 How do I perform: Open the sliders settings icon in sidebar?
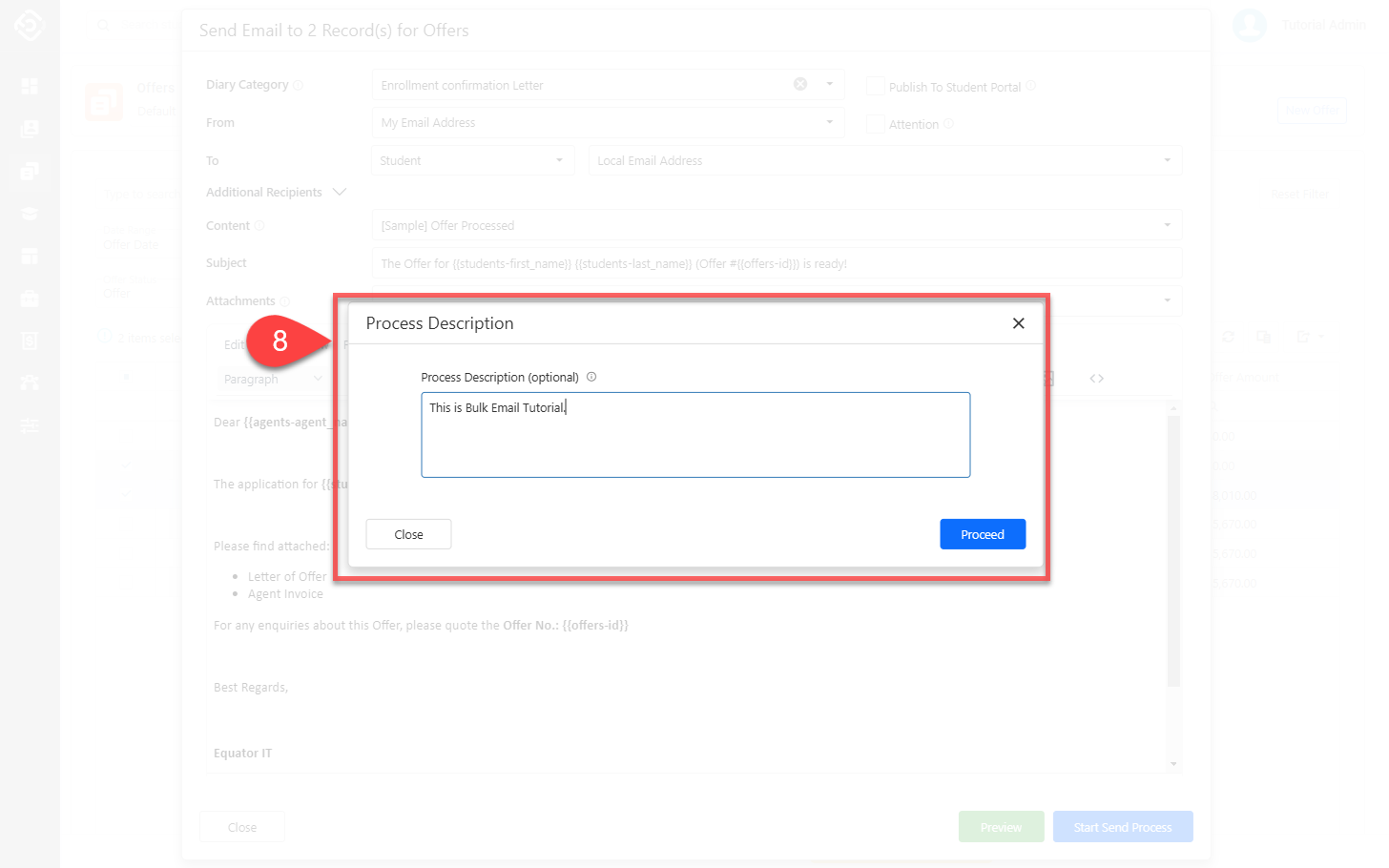tap(30, 425)
